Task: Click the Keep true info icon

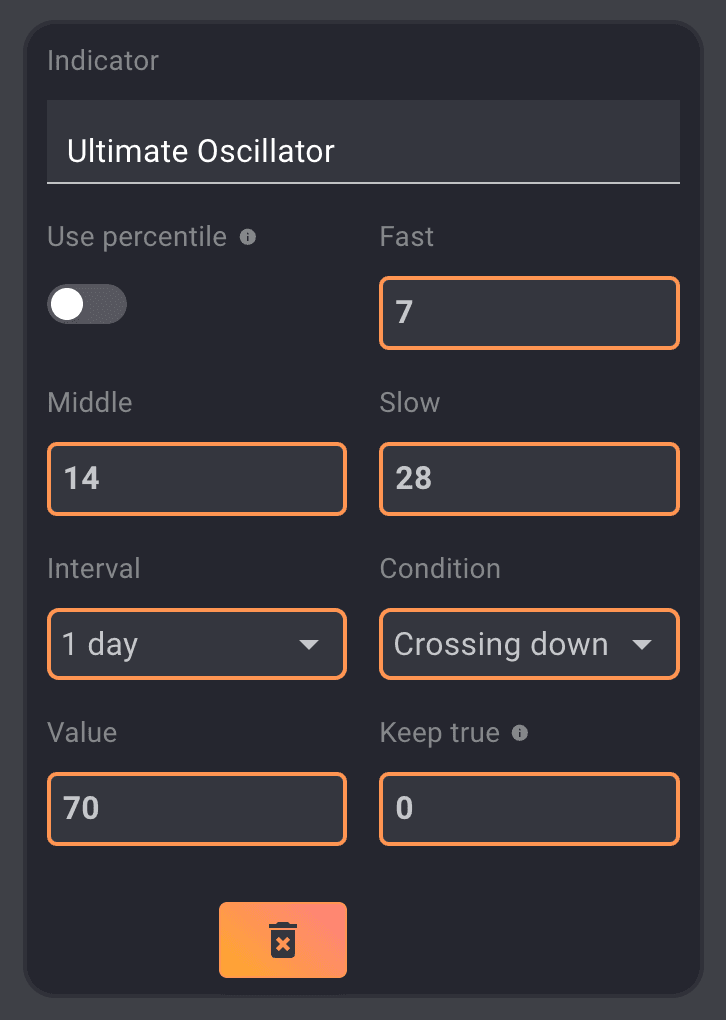Action: point(519,733)
